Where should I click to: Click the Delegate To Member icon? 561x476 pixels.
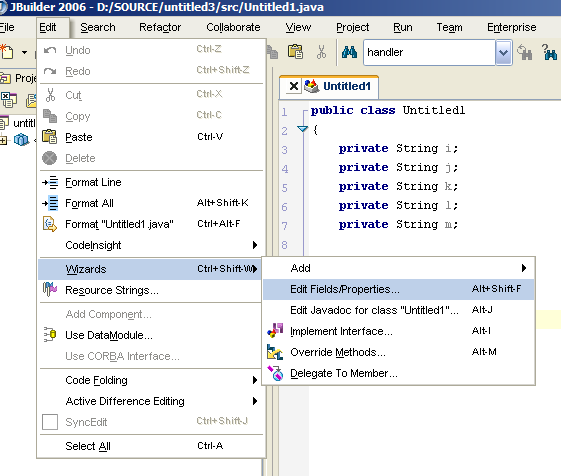point(275,373)
